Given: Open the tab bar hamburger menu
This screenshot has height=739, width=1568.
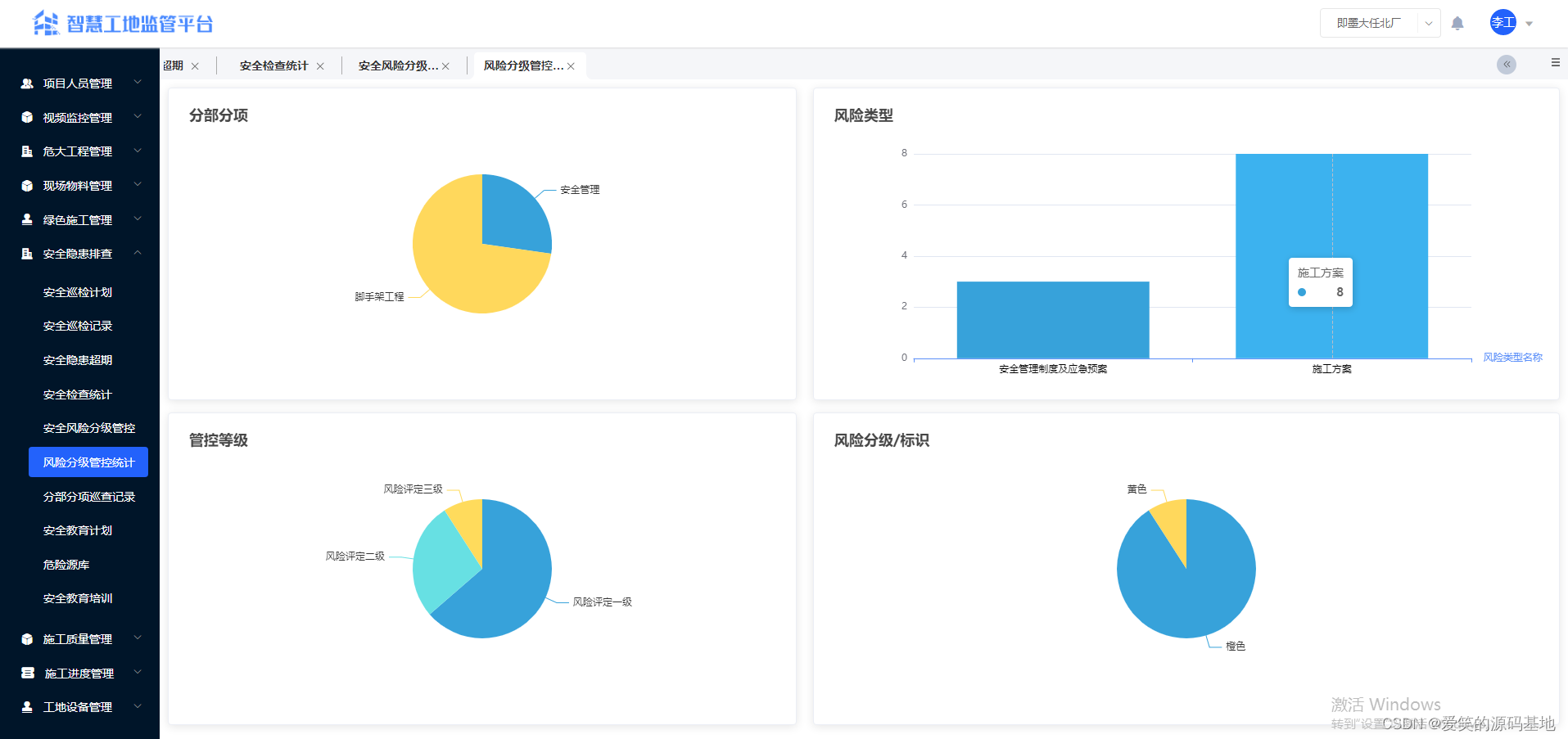Looking at the screenshot, I should click(1555, 62).
